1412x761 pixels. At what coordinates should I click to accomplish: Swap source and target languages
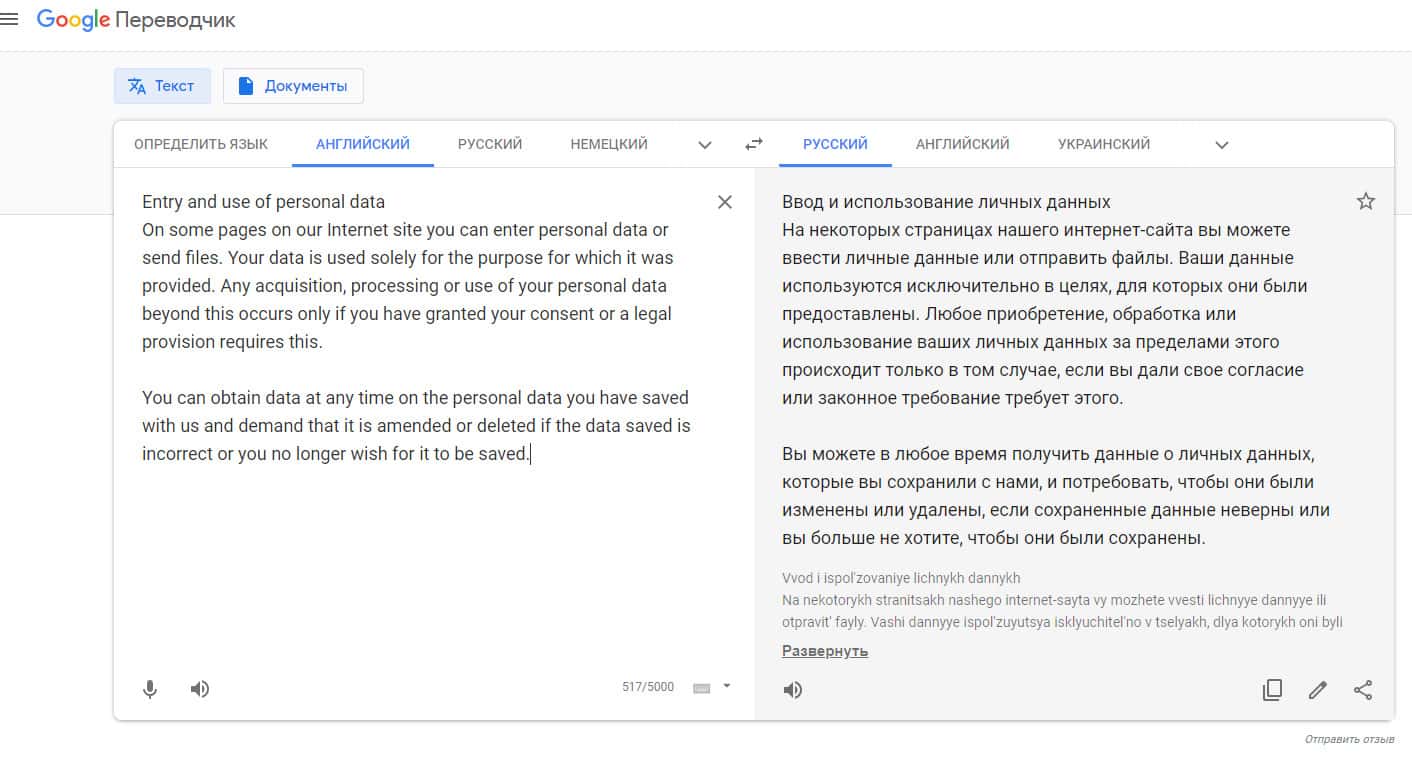[754, 145]
